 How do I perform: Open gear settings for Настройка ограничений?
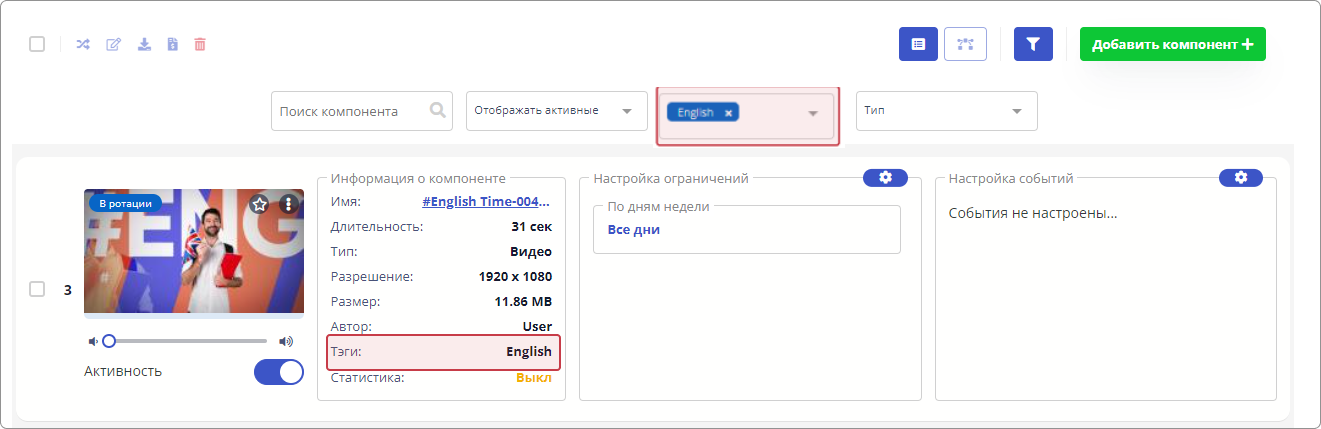pyautogui.click(x=885, y=178)
